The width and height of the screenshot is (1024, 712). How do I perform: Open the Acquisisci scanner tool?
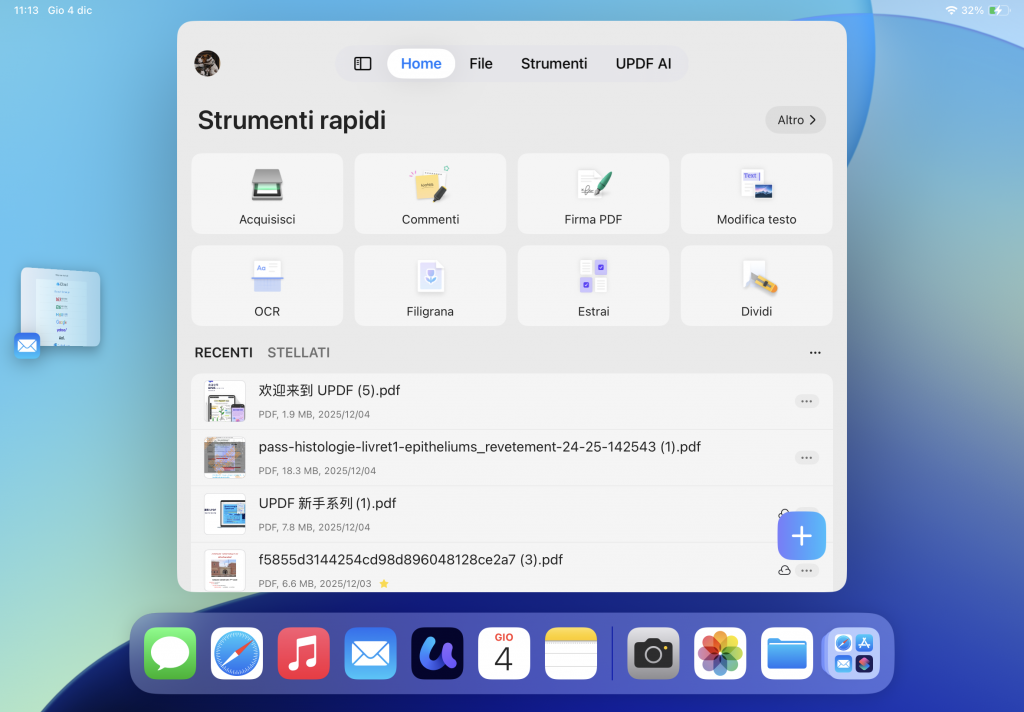coord(267,193)
